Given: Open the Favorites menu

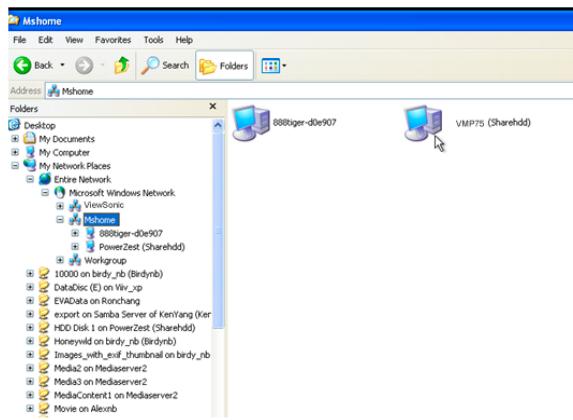Looking at the screenshot, I should click(113, 39).
